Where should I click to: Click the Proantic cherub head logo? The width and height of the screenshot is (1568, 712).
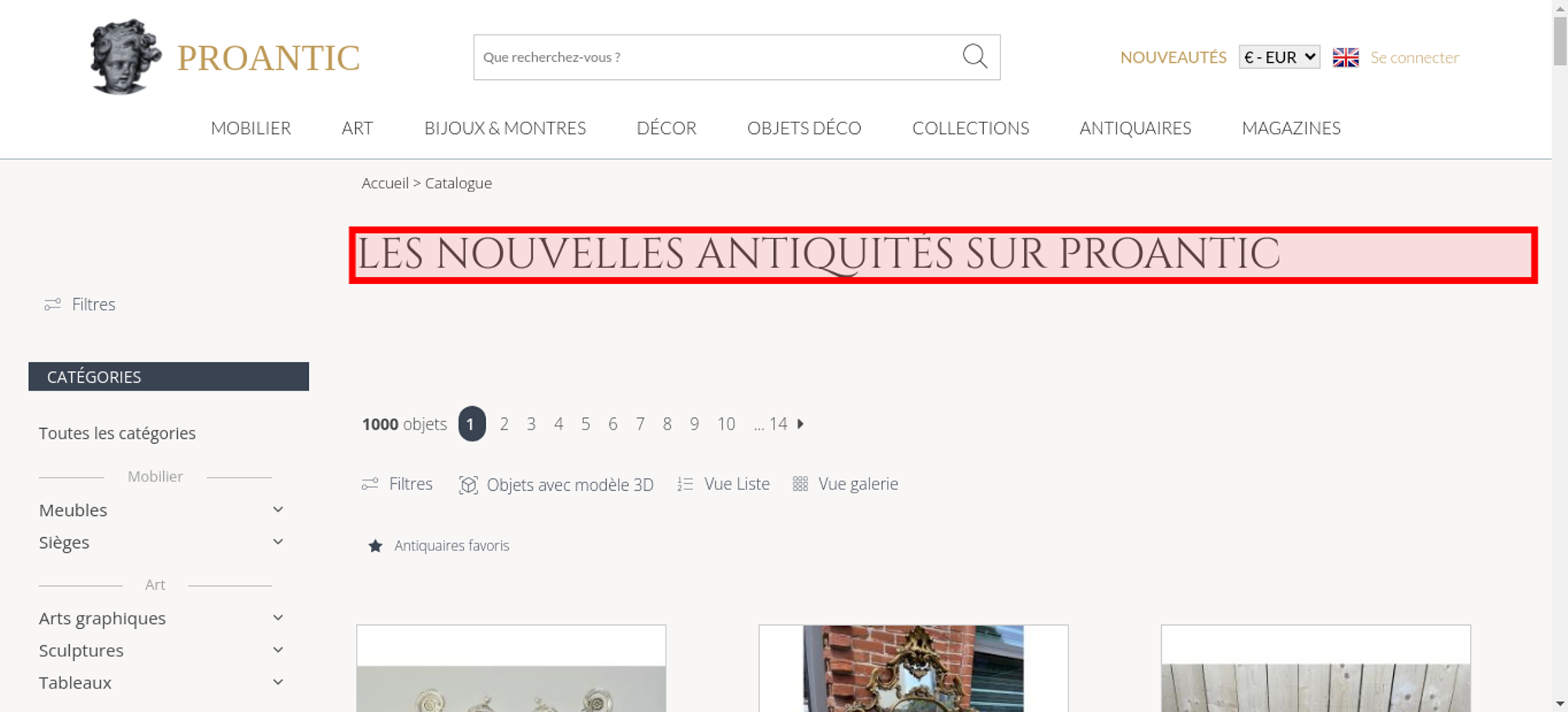125,56
